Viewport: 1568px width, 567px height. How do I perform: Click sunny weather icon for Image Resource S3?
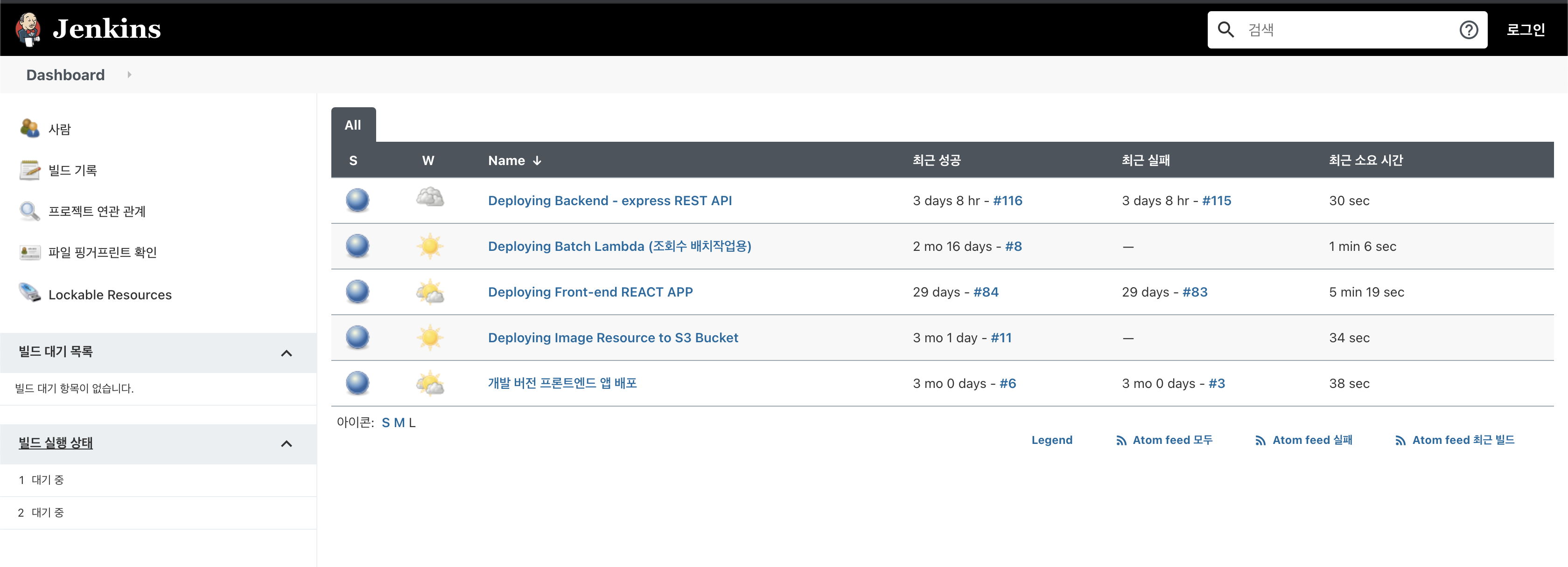tap(430, 337)
